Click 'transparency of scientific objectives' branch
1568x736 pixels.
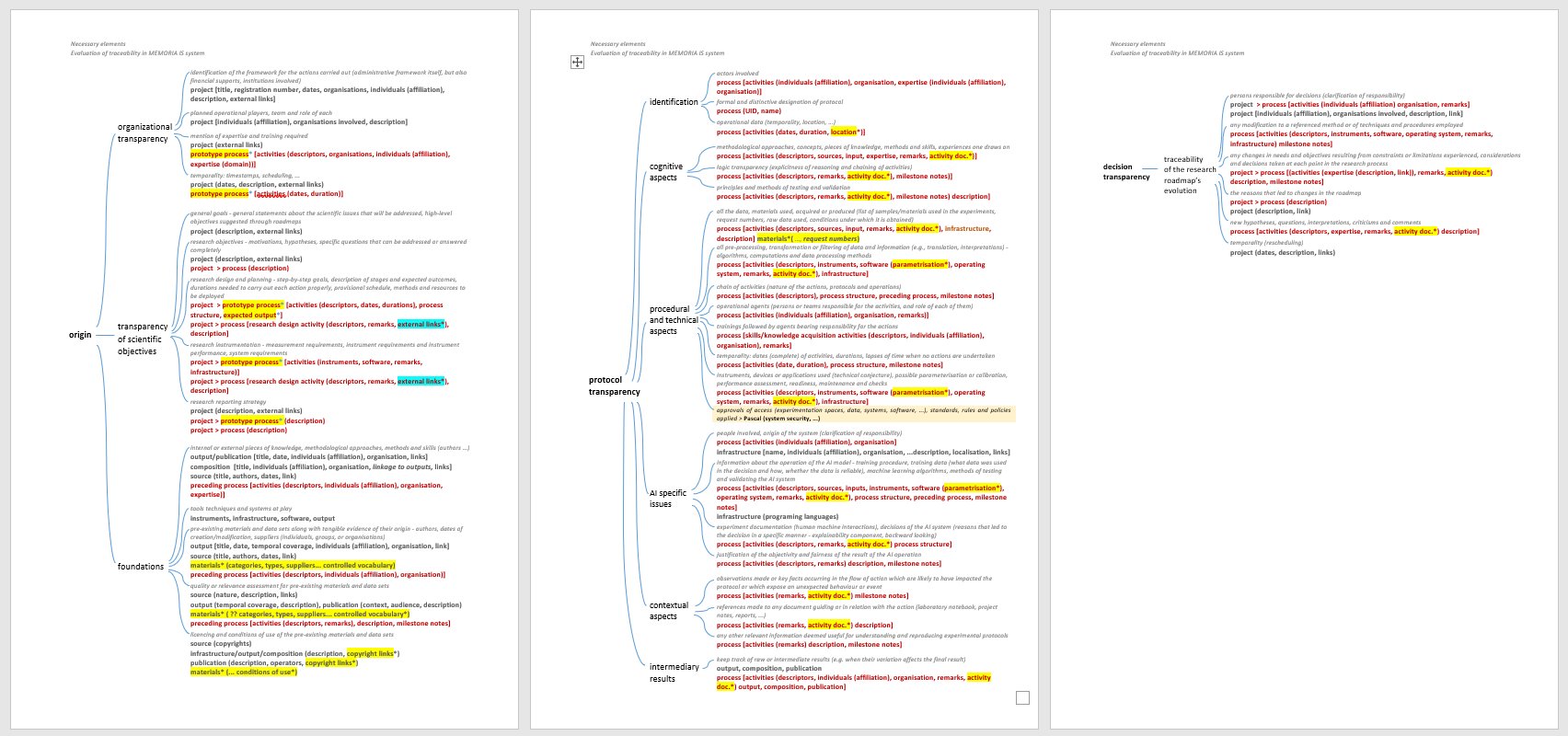click(143, 339)
